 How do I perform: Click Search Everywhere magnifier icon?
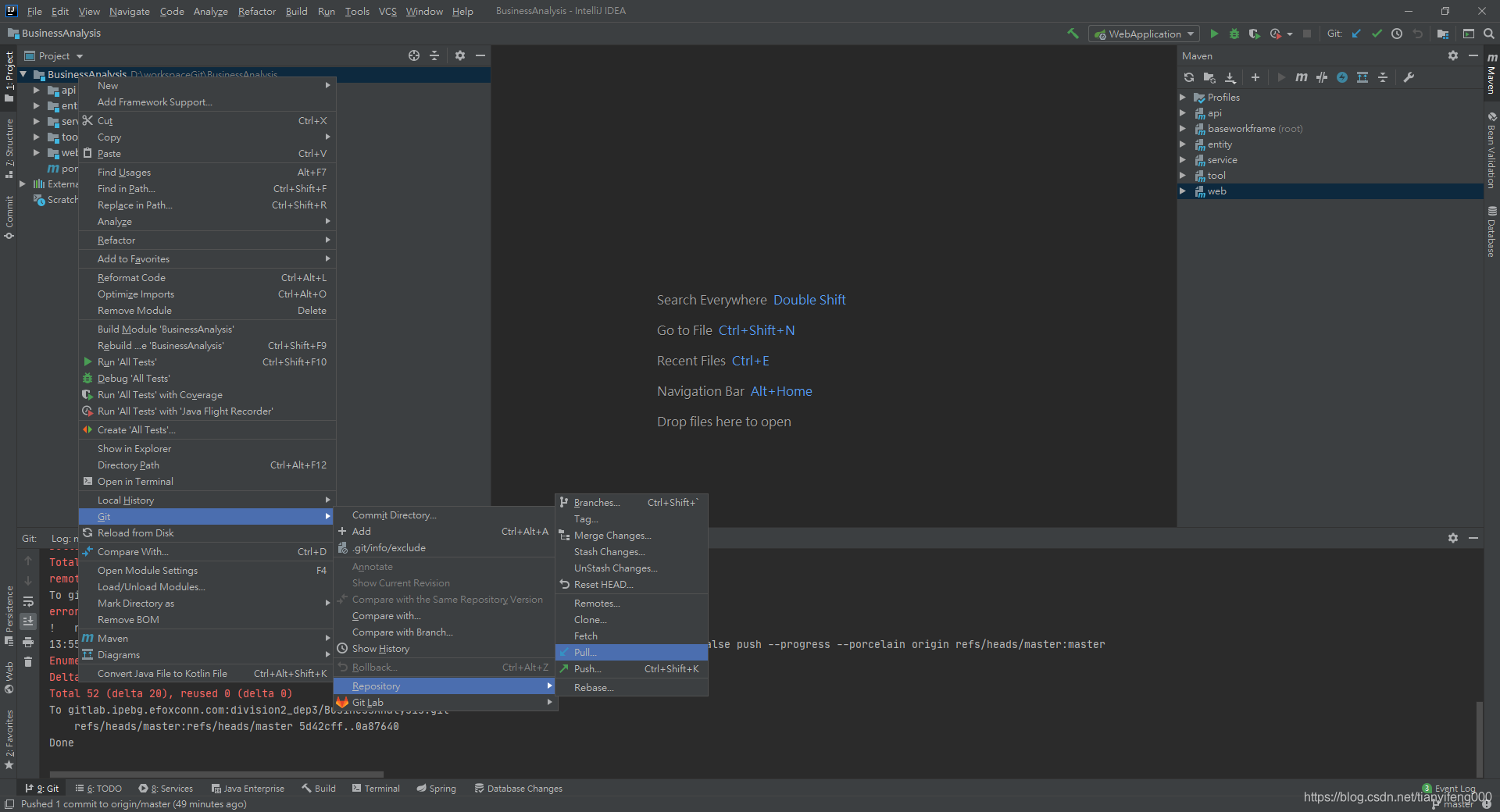1489,34
